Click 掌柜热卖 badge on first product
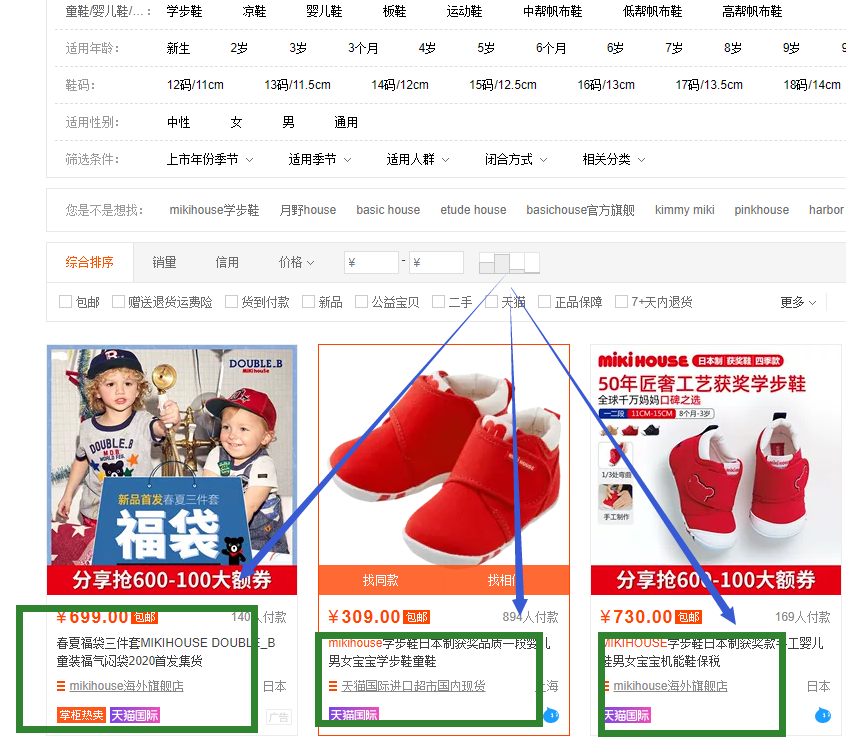846x737 pixels. point(81,715)
